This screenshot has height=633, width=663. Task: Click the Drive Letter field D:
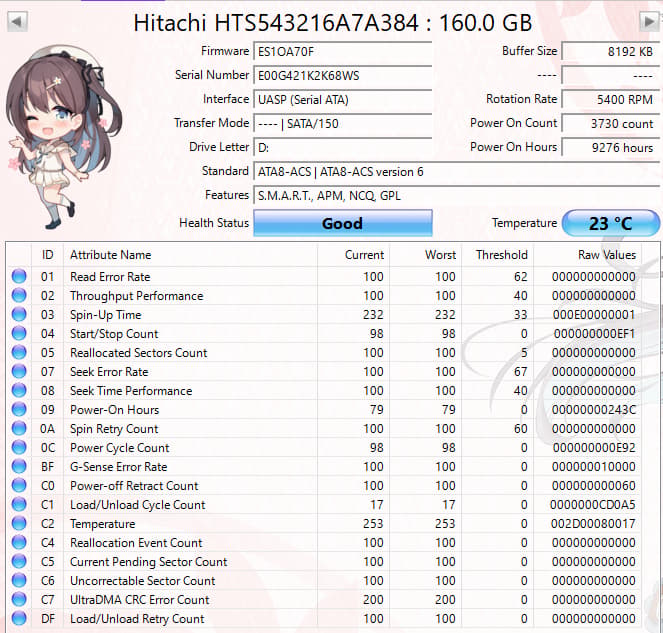(x=342, y=148)
